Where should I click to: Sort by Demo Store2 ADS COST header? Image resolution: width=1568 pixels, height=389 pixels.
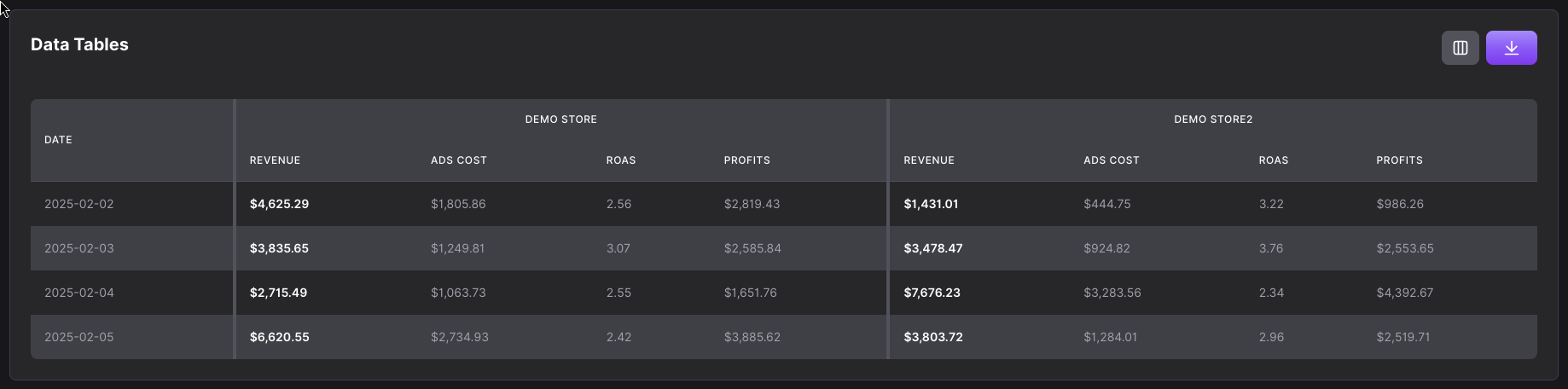tap(1112, 160)
